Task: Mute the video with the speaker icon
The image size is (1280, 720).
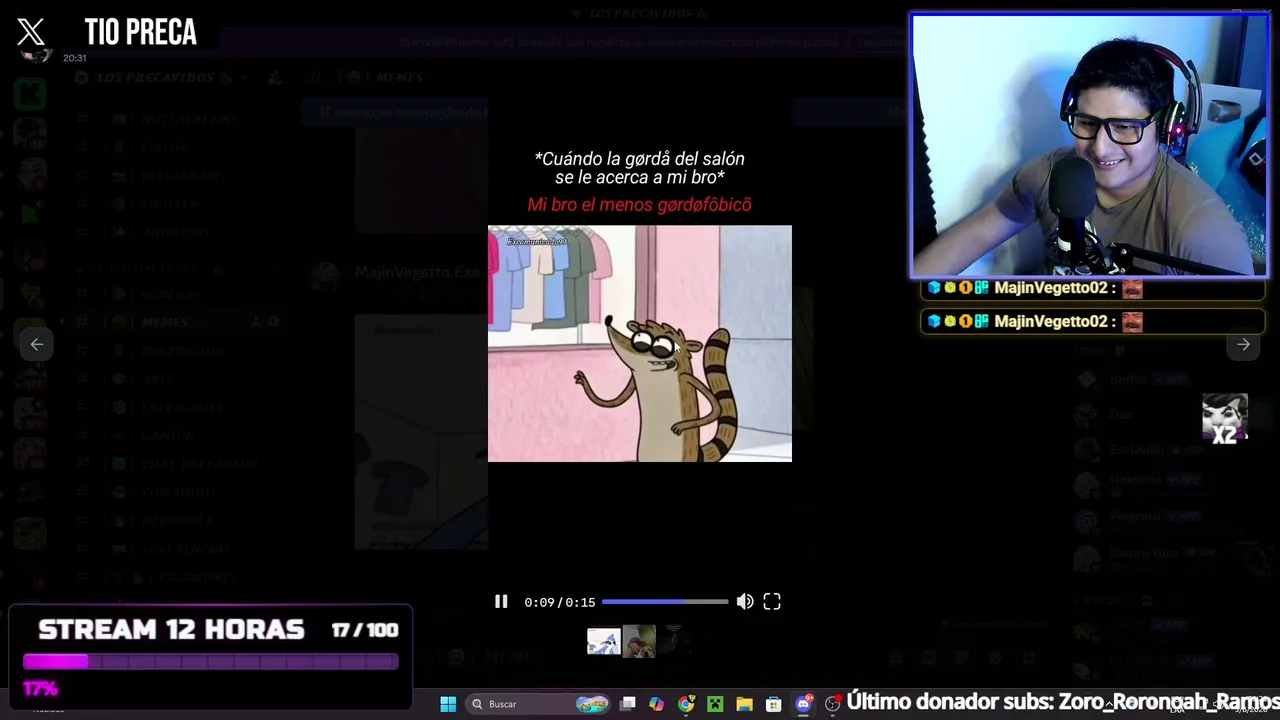Action: (x=745, y=602)
